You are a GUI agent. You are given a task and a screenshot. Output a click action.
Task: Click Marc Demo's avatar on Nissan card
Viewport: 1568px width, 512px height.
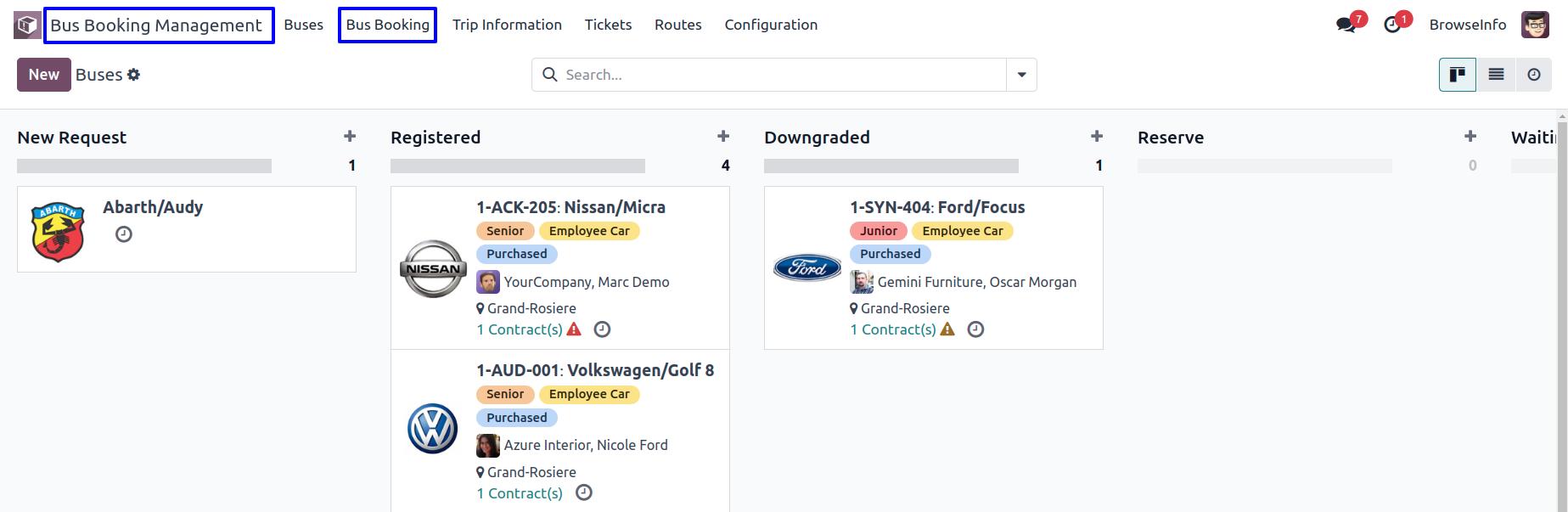[488, 282]
